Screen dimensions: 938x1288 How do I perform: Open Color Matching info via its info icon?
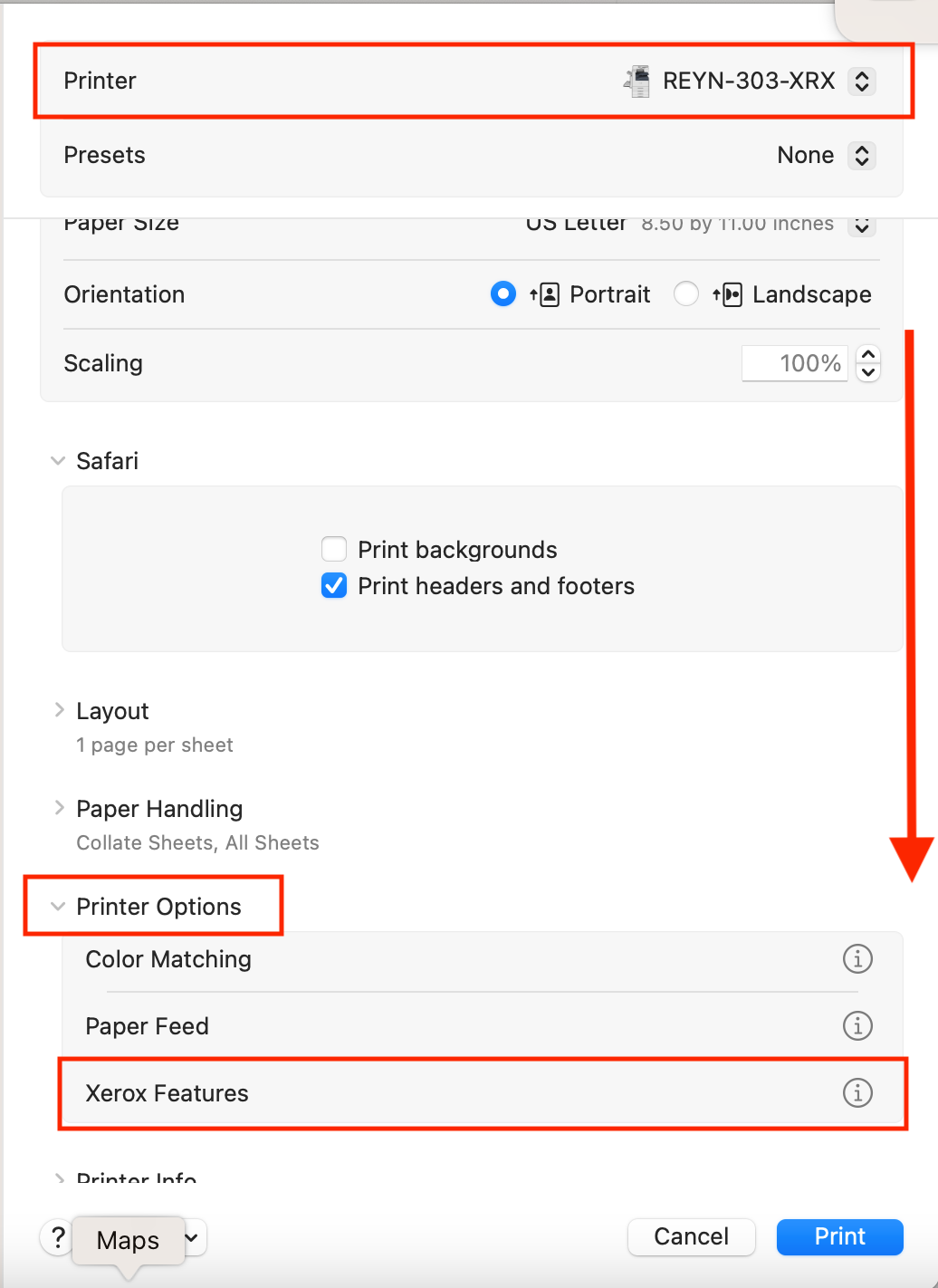pyautogui.click(x=857, y=959)
